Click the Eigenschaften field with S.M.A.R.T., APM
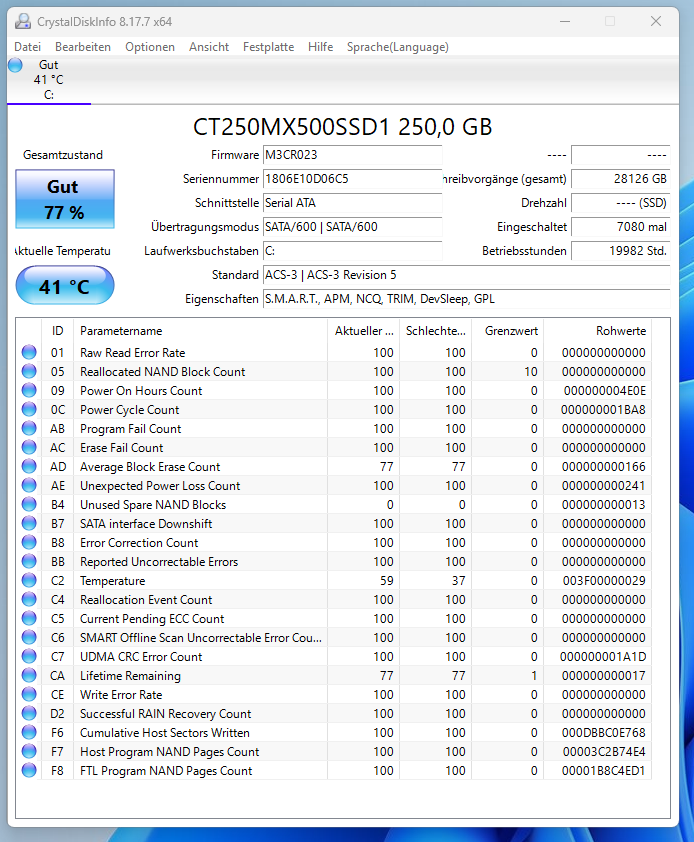Image resolution: width=694 pixels, height=842 pixels. [x=466, y=299]
